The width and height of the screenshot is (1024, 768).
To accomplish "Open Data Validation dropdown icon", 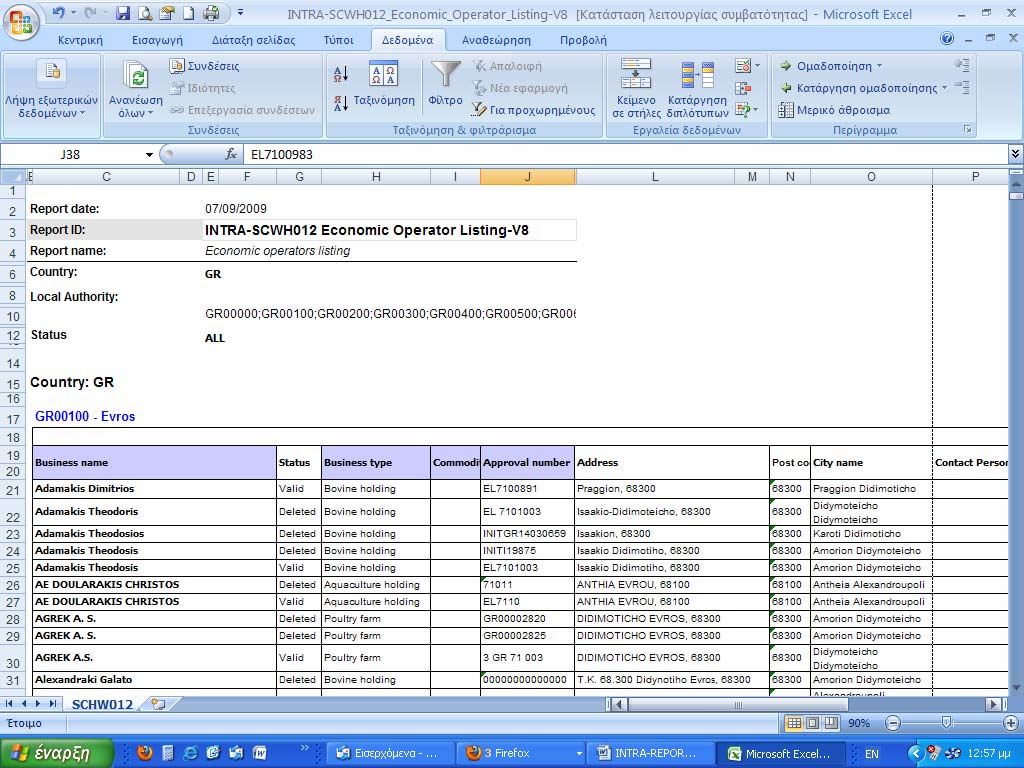I will tap(747, 66).
